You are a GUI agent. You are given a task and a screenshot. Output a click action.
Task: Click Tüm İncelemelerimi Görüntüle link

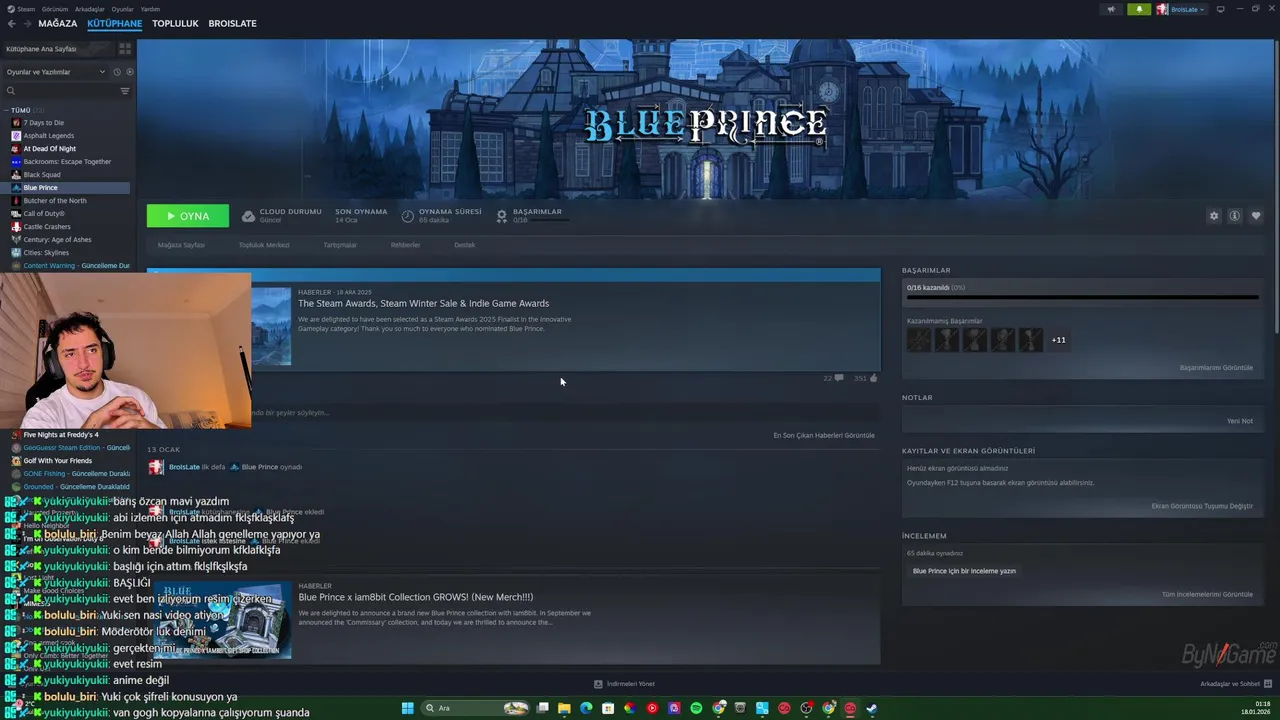(1207, 594)
